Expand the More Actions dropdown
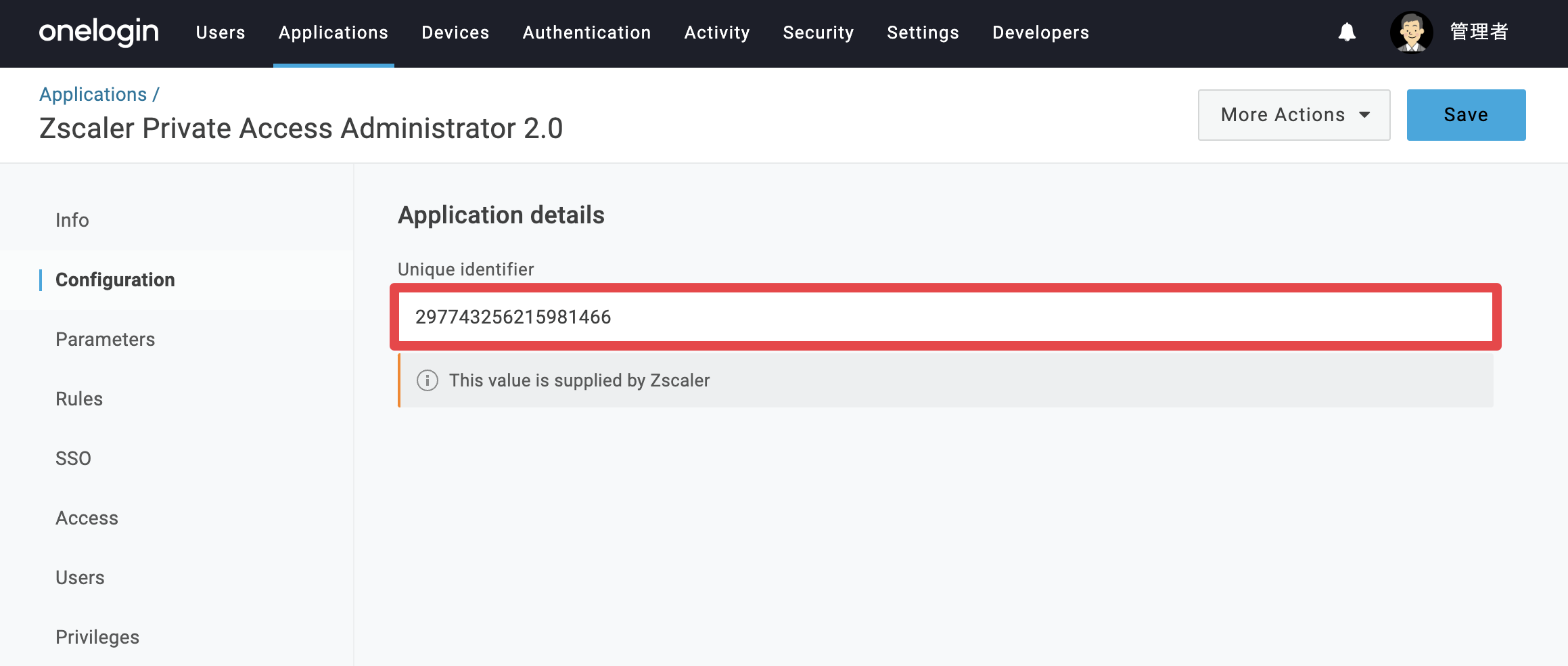The width and height of the screenshot is (1568, 666). click(1294, 115)
